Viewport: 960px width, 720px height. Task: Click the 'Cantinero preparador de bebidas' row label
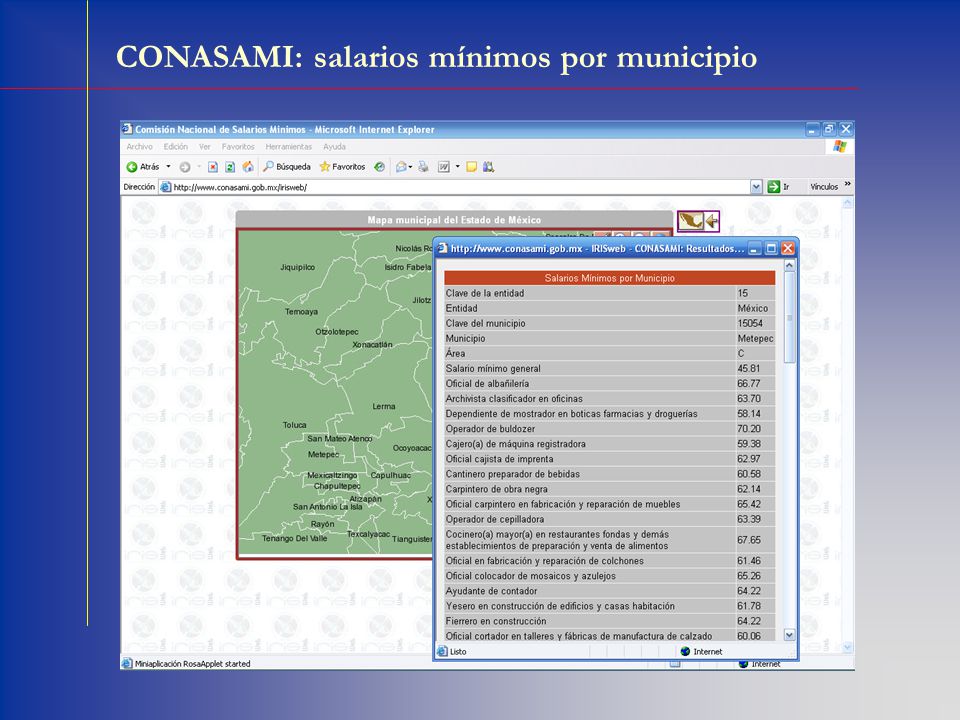(512, 474)
